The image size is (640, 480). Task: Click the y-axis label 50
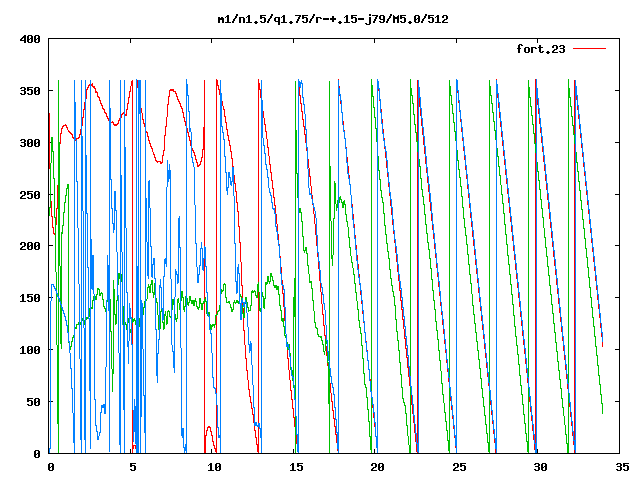[33, 402]
